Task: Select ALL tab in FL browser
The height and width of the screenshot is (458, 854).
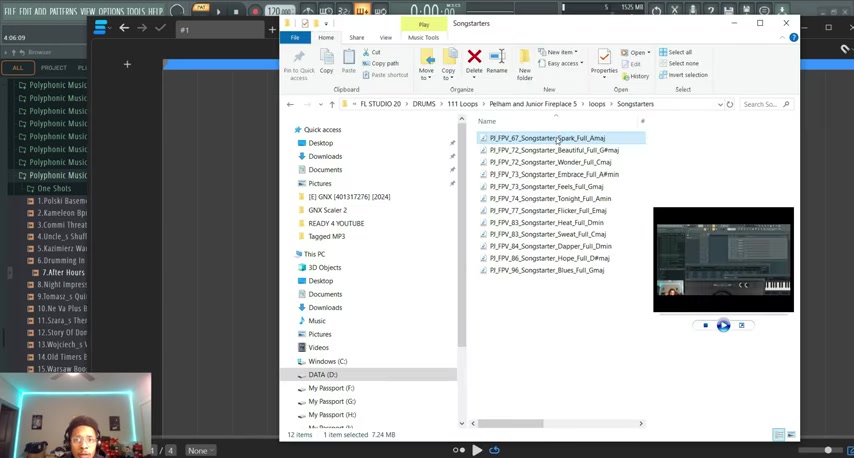Action: 18,68
